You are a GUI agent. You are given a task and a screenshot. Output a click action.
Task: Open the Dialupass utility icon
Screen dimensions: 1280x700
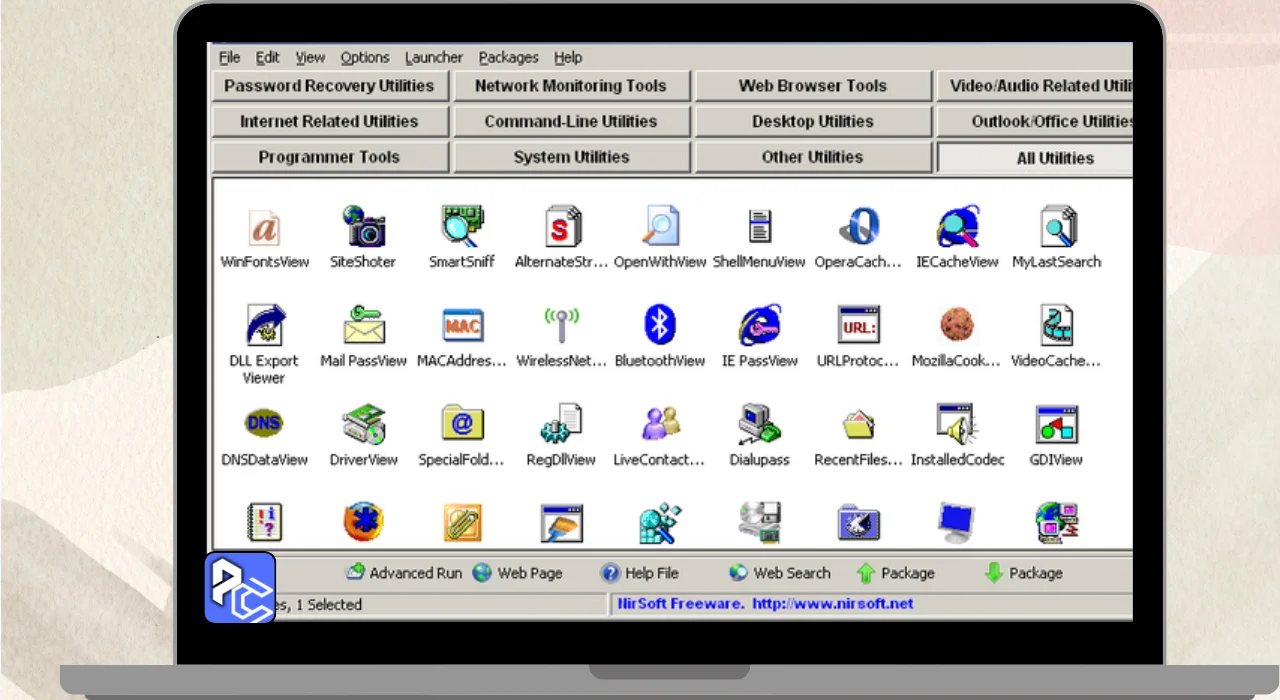tap(759, 425)
